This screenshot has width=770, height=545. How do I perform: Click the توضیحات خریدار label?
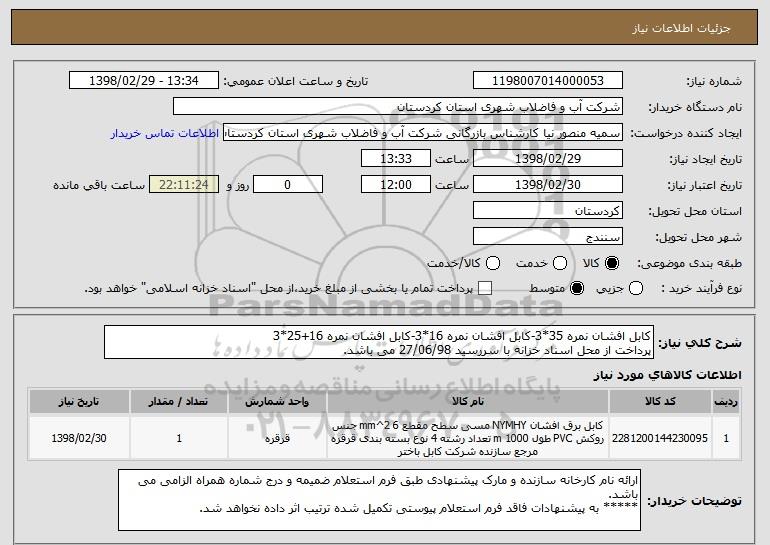(694, 501)
